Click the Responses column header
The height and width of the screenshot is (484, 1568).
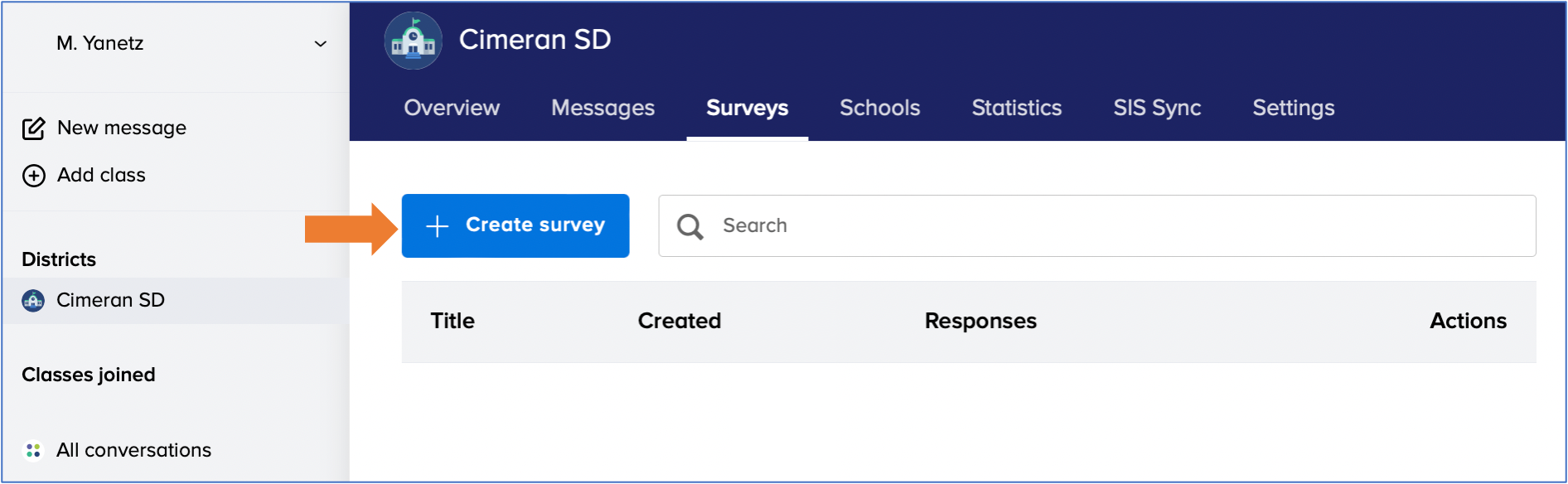(x=980, y=321)
